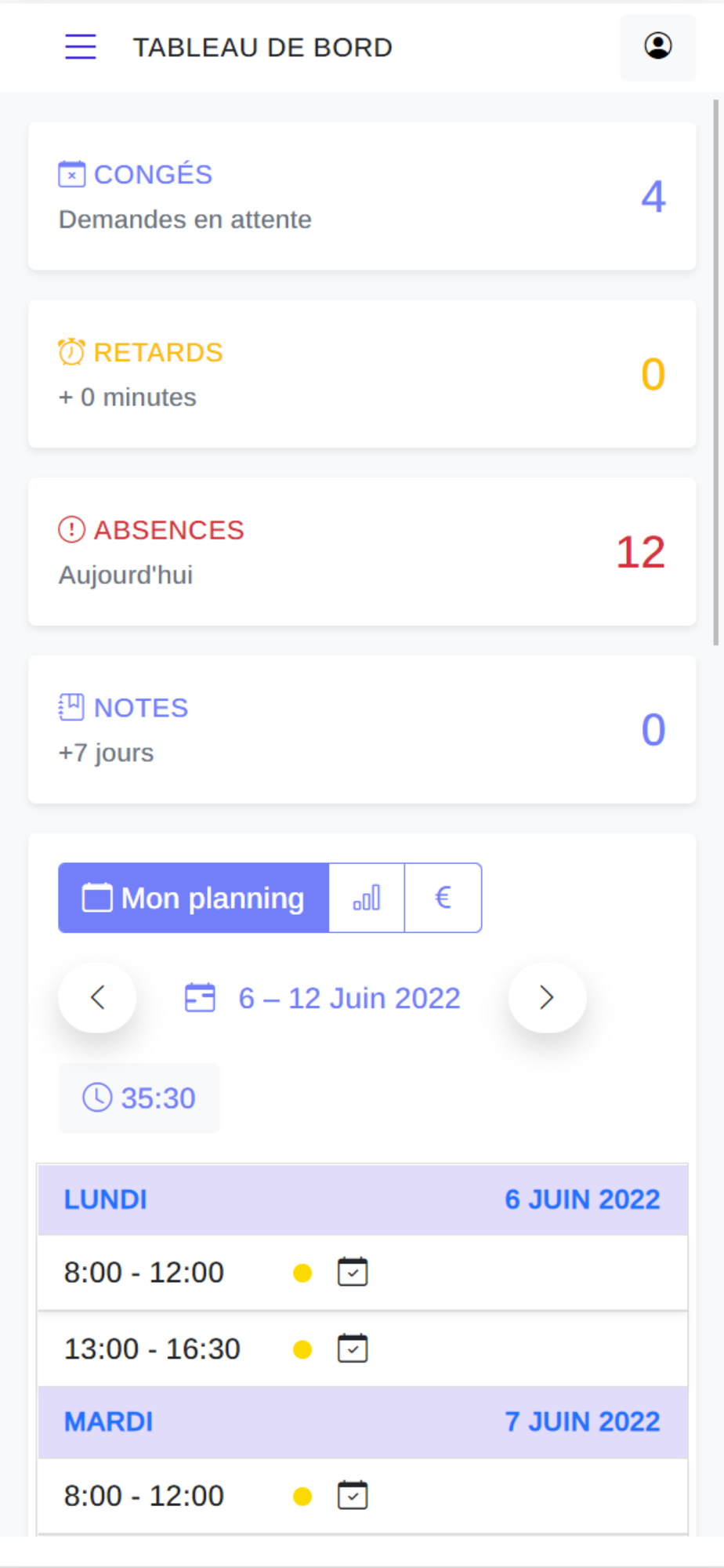
Task: Click the calendar icon beside the week range
Action: pyautogui.click(x=200, y=998)
